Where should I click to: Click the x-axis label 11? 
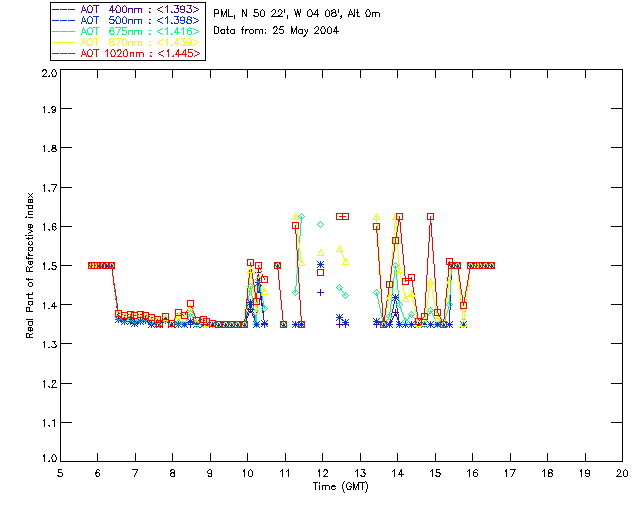click(x=285, y=473)
